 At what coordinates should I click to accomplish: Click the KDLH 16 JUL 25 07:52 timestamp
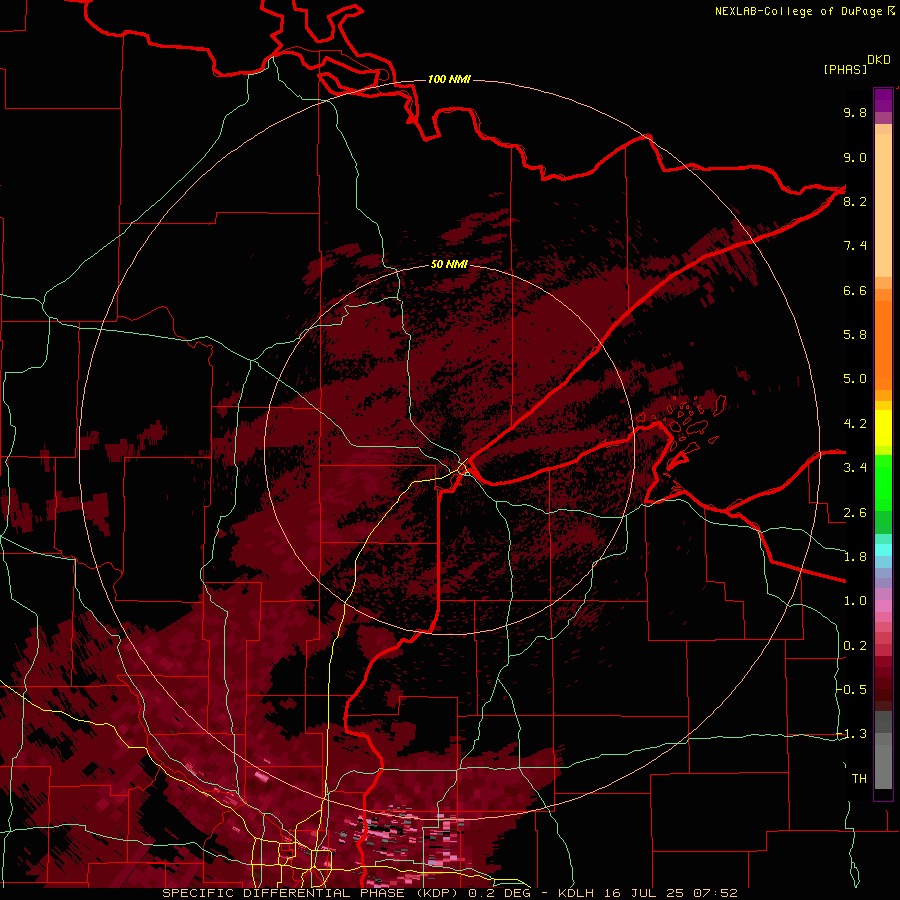coord(647,893)
